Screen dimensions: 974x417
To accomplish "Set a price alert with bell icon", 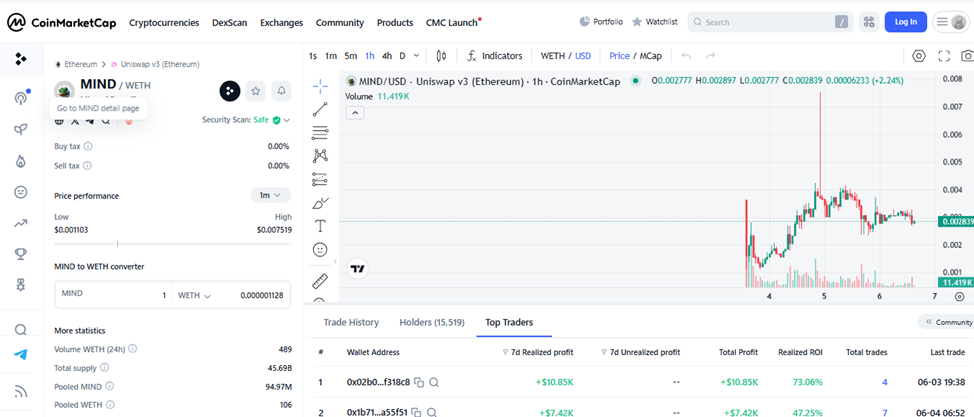I will (x=281, y=91).
